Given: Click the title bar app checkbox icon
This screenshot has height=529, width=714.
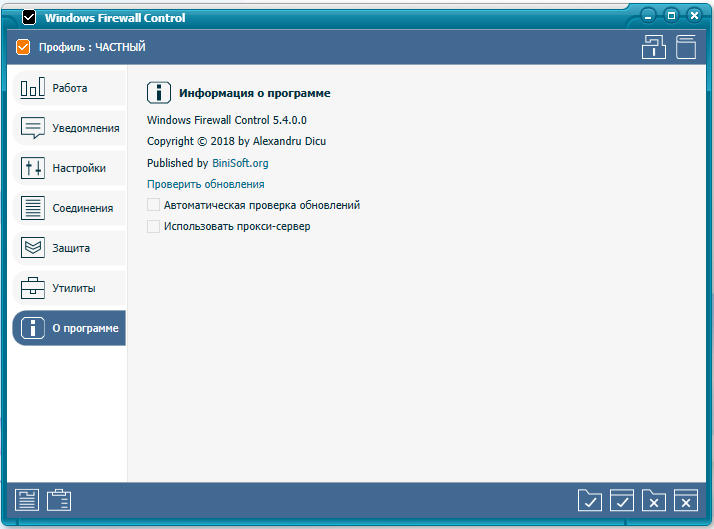Looking at the screenshot, I should pos(29,18).
